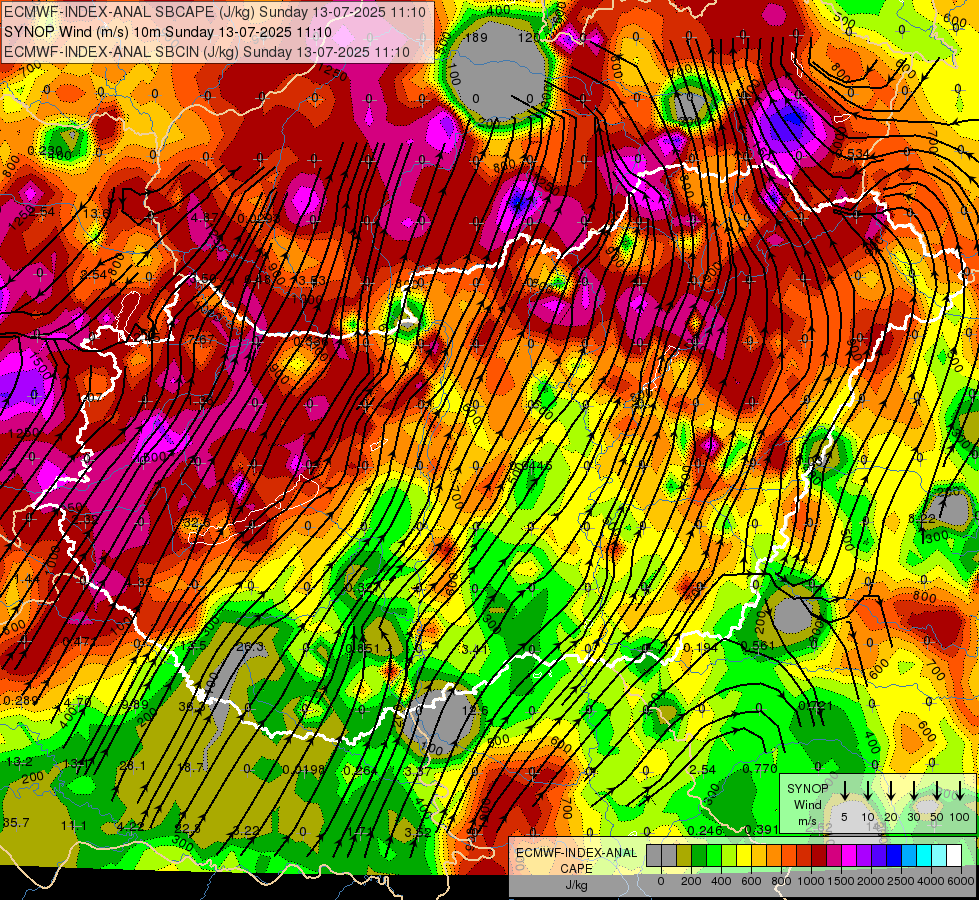Click the 120 value in gray area
The image size is (979, 900).
click(529, 37)
